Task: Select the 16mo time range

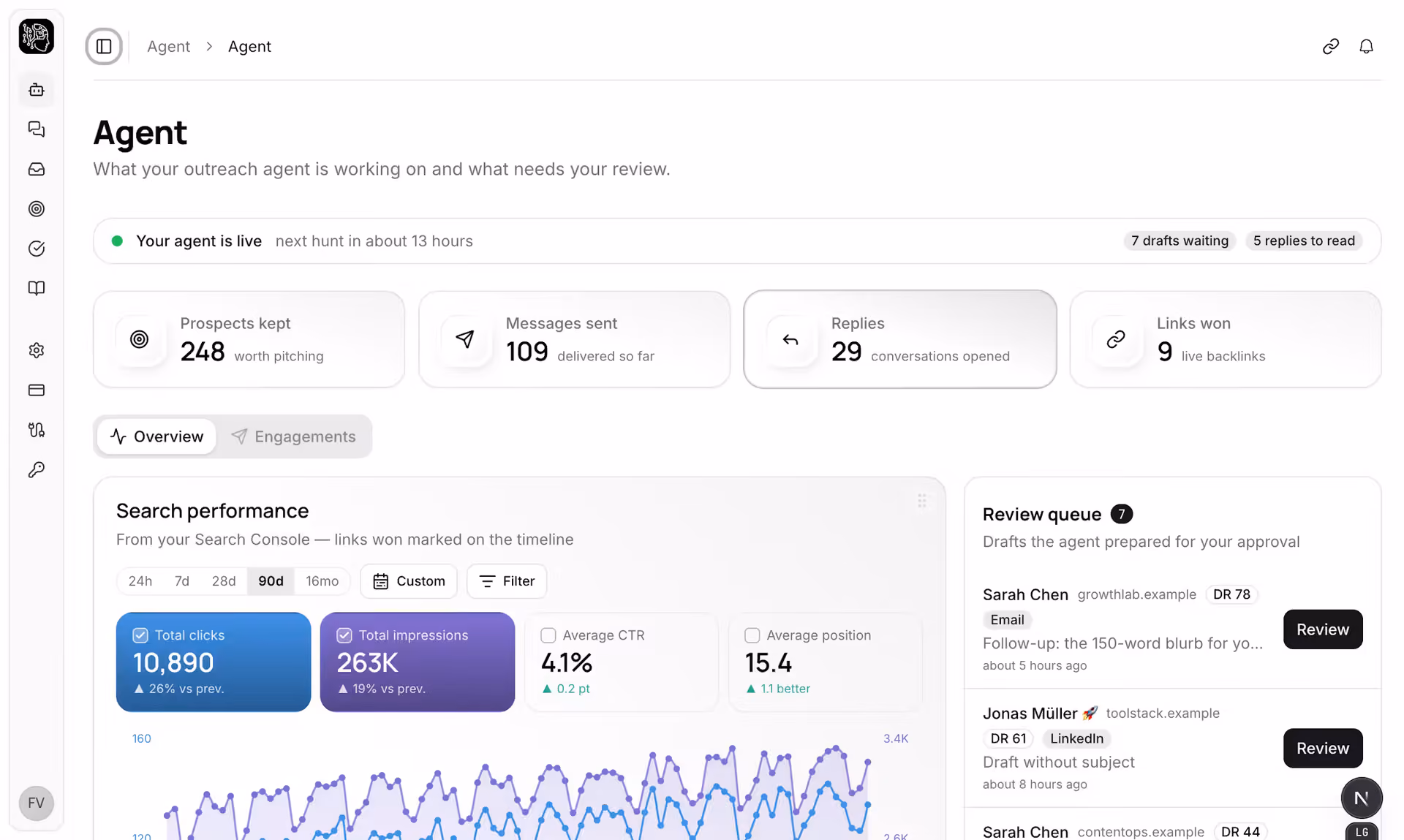Action: click(x=322, y=581)
